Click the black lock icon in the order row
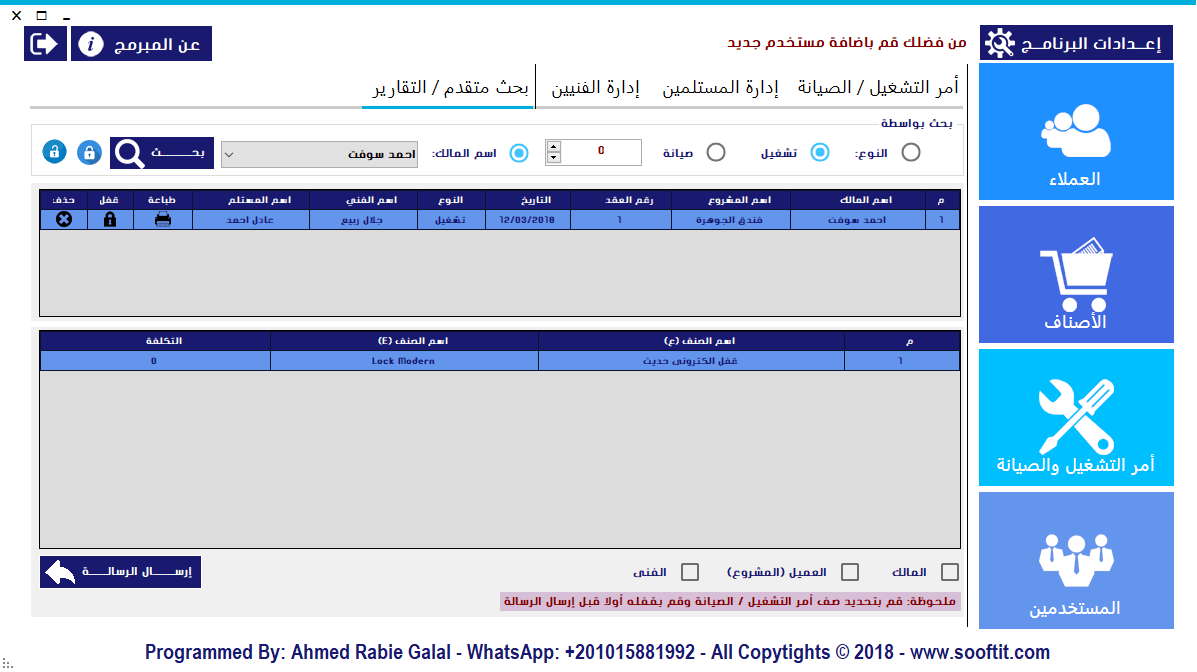 click(x=110, y=220)
